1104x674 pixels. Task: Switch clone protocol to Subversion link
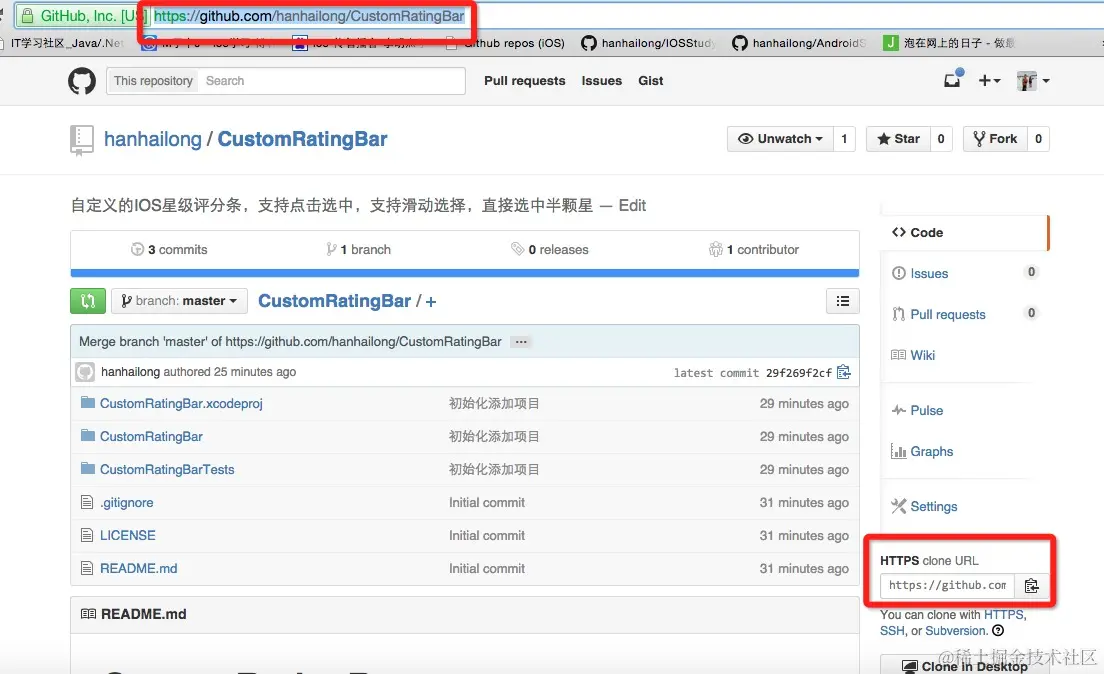[956, 631]
